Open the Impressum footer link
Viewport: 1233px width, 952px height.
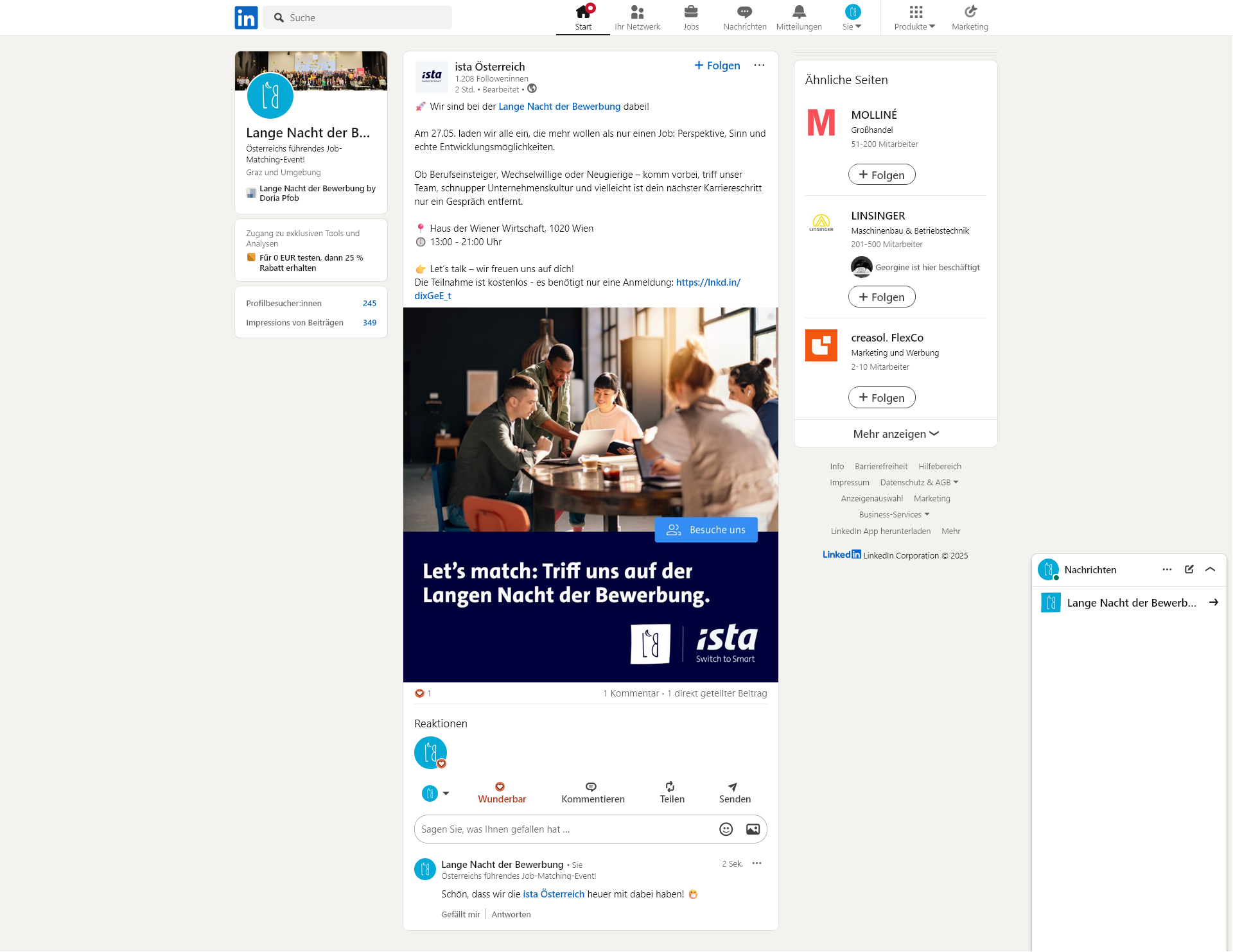point(849,483)
